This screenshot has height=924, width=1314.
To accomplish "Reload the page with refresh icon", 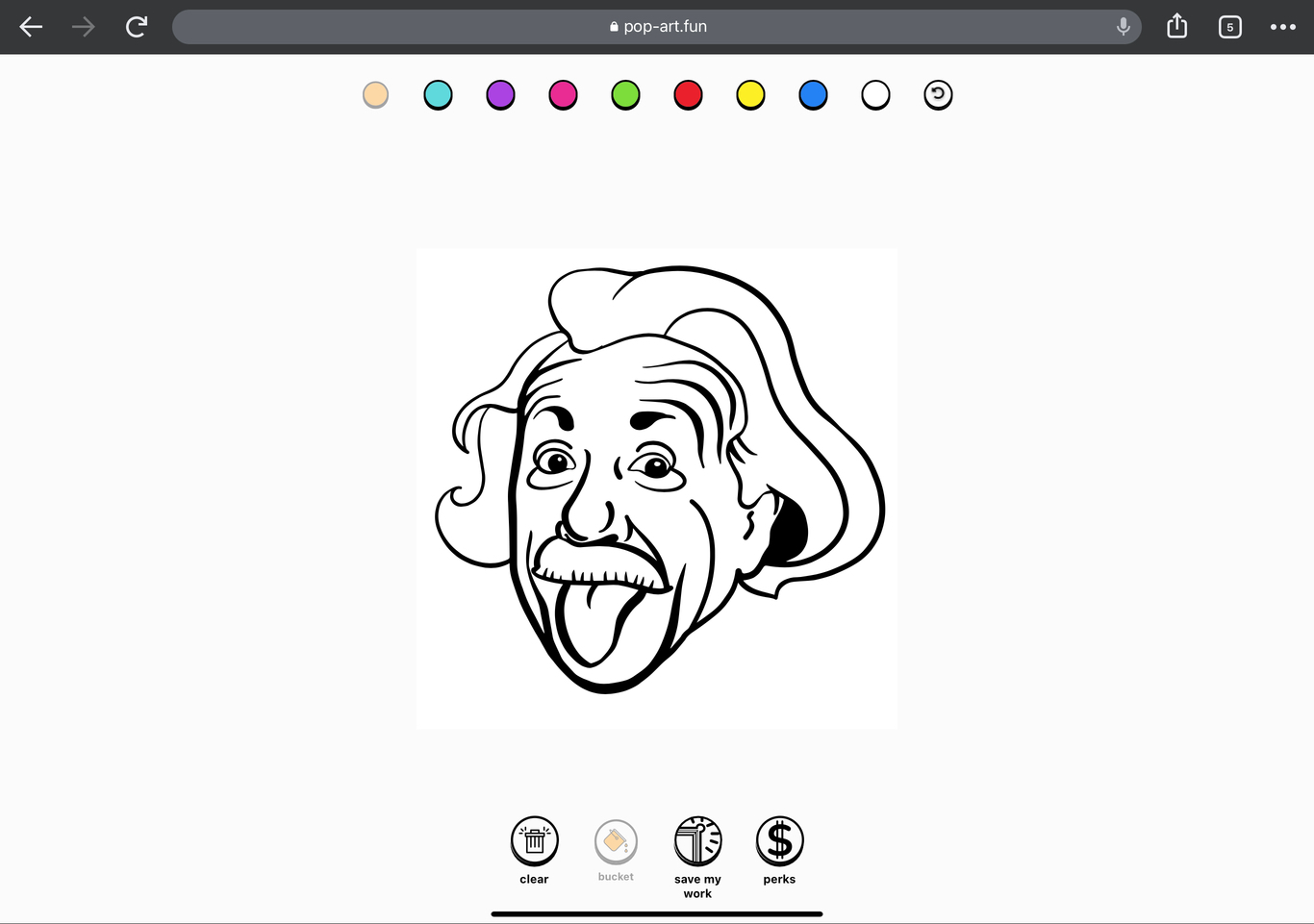I will point(137,27).
